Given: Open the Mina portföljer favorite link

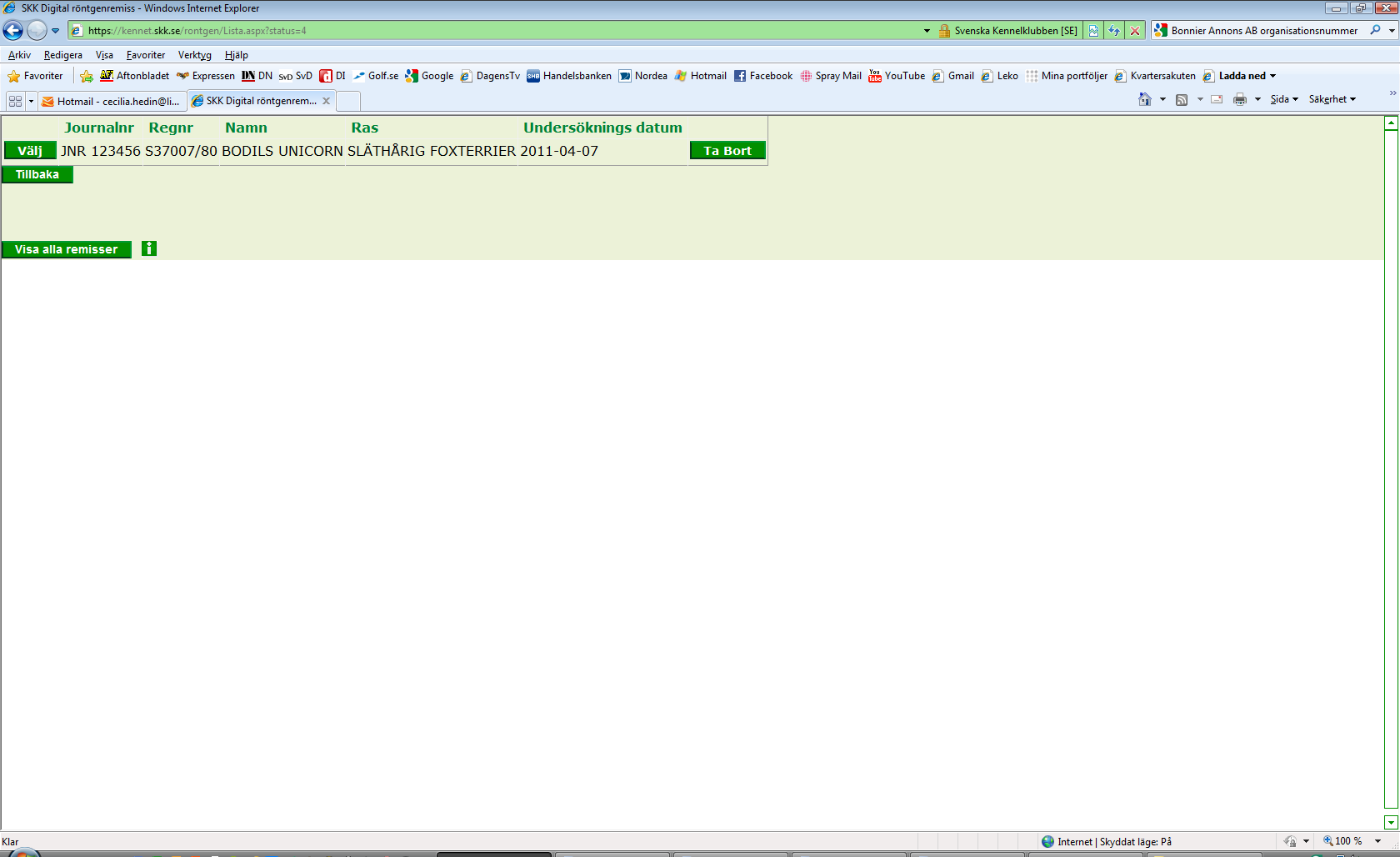Looking at the screenshot, I should (x=1067, y=76).
